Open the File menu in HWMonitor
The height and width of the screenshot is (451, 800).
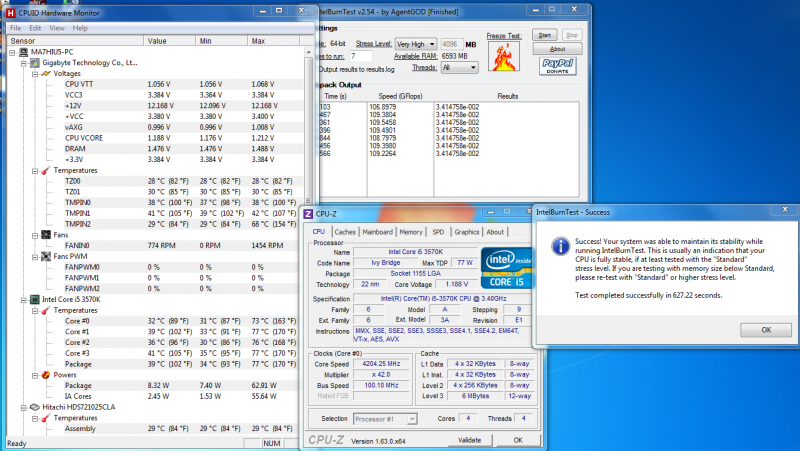[x=16, y=28]
